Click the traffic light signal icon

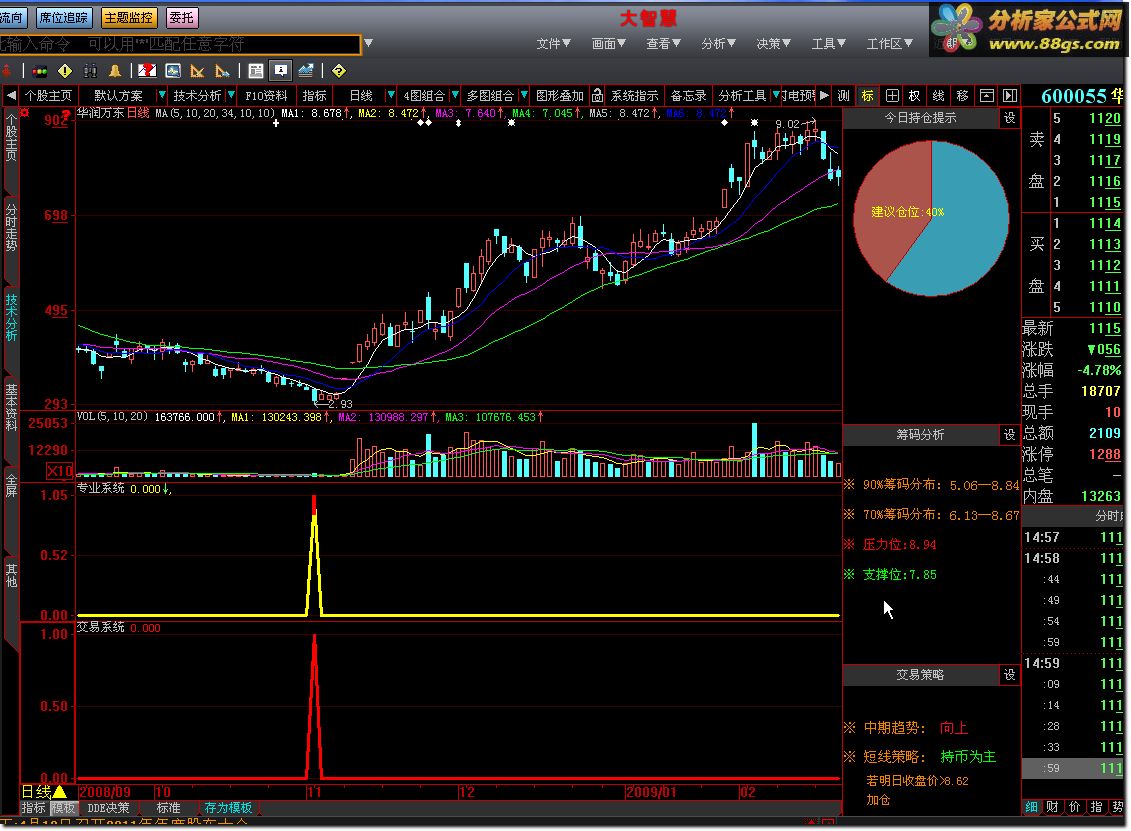40,71
